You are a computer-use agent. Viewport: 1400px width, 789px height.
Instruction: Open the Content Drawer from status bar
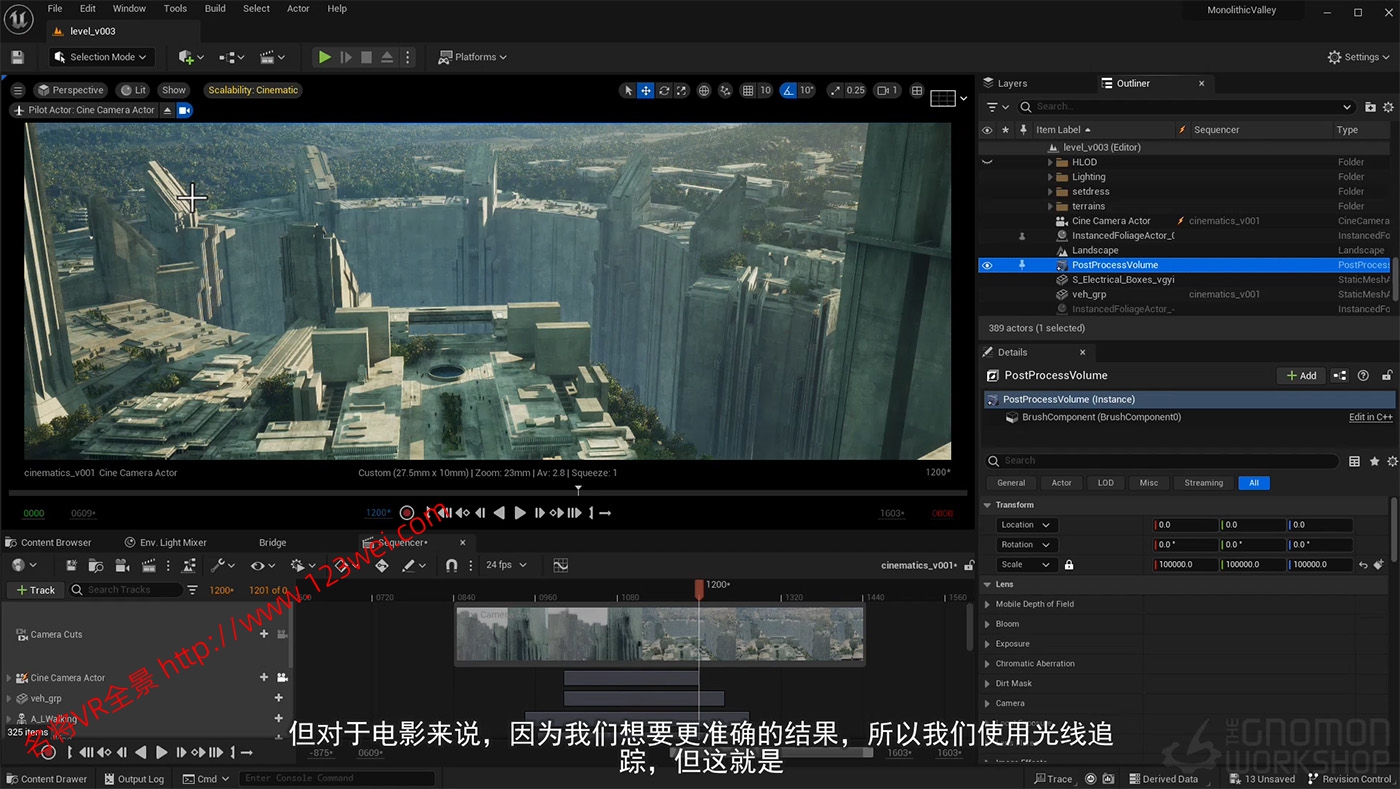coord(47,779)
